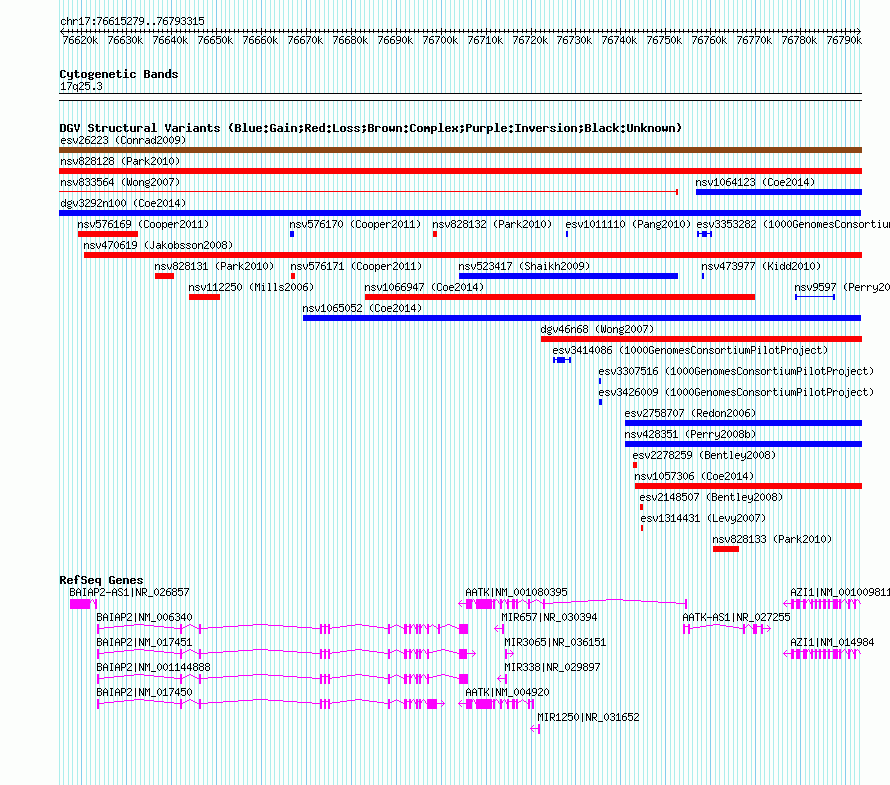Click nsv1065052 (Coe2014) blue bar
Screen dimensions: 890x785
(582, 318)
